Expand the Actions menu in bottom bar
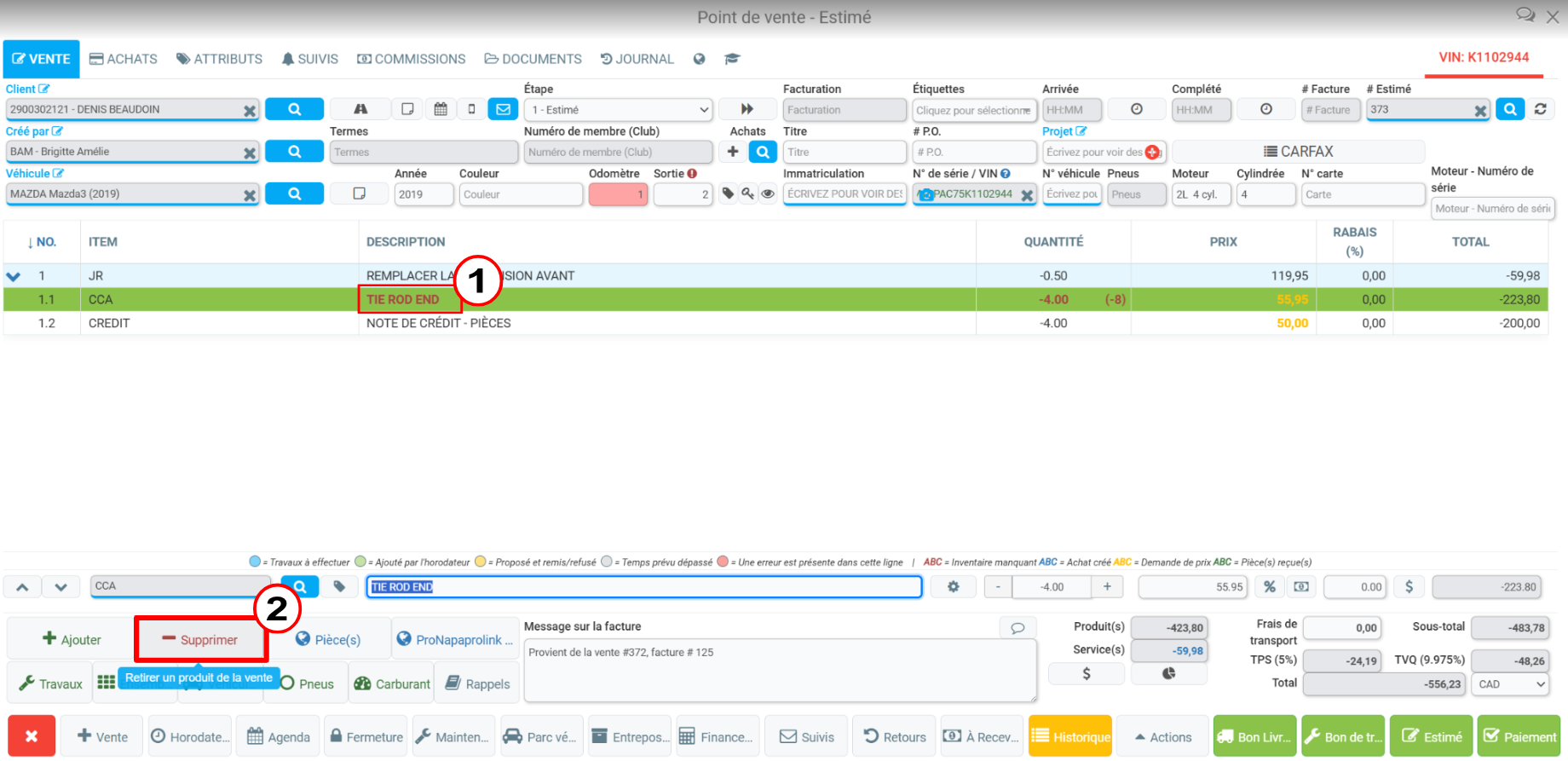1568x761 pixels. 1162,736
